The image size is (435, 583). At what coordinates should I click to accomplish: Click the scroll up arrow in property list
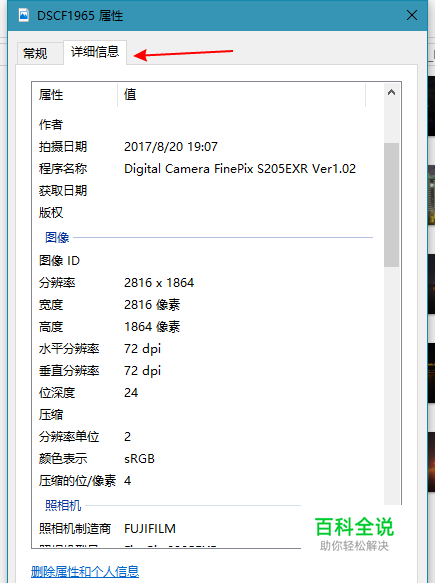pyautogui.click(x=391, y=92)
